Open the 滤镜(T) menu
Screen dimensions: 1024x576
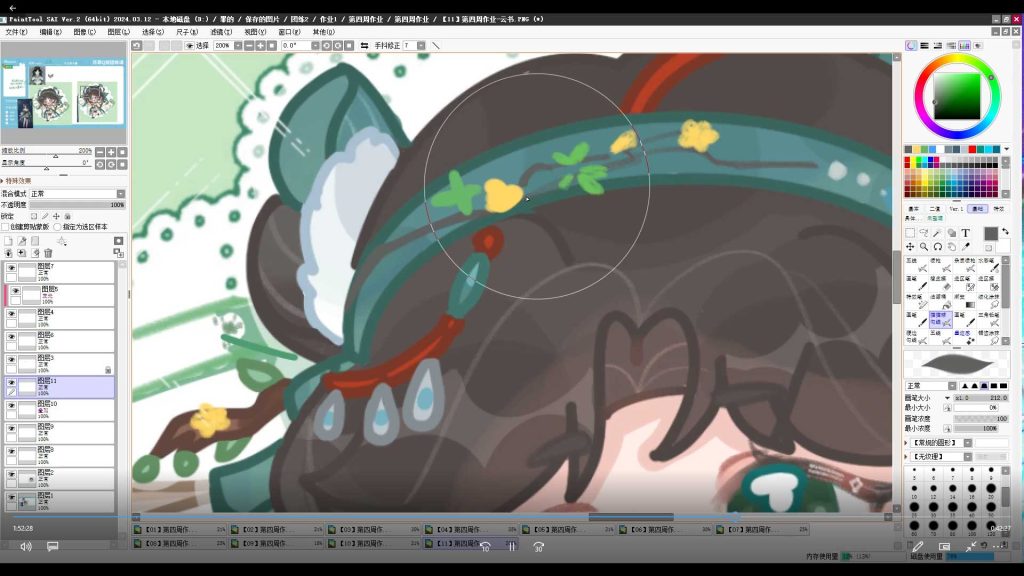[221, 31]
